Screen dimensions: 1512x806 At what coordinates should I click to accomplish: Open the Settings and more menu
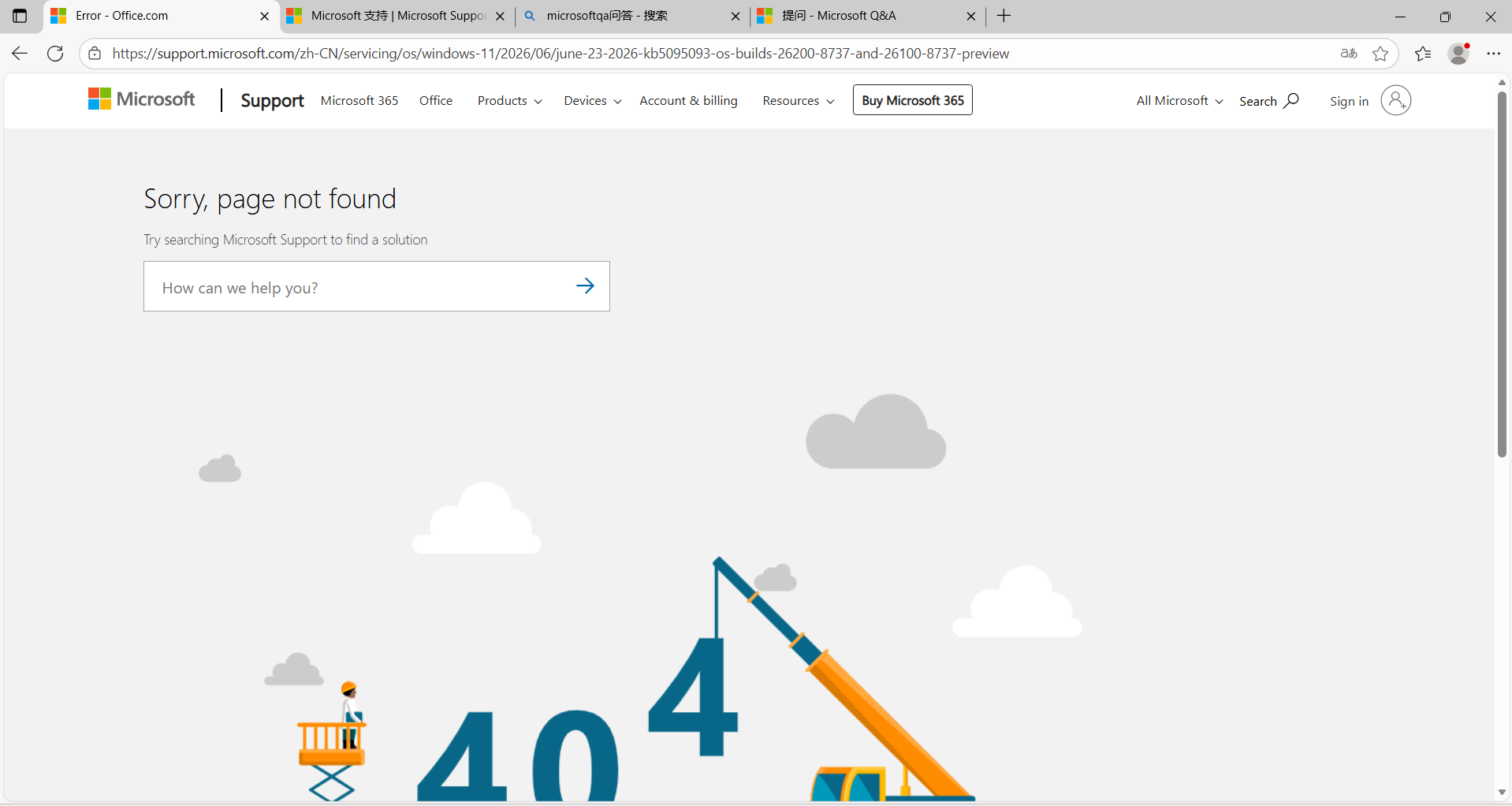tap(1494, 54)
